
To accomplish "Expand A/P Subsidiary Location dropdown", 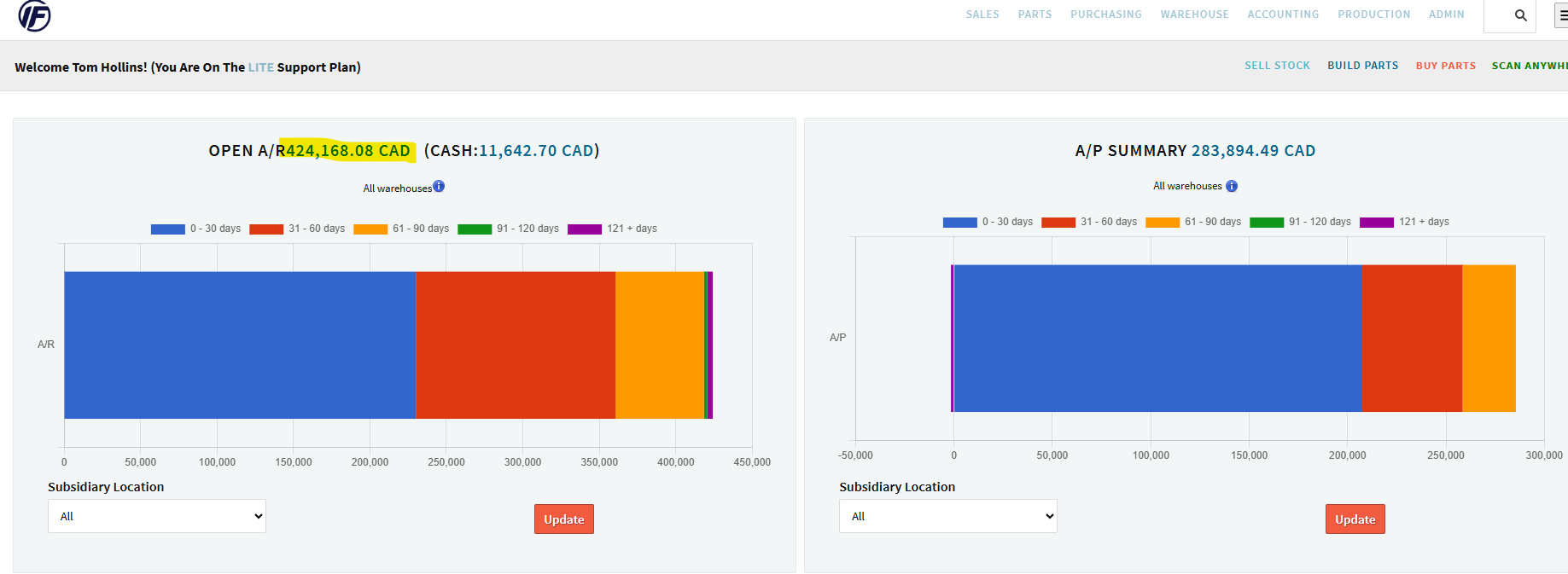I will click(947, 516).
